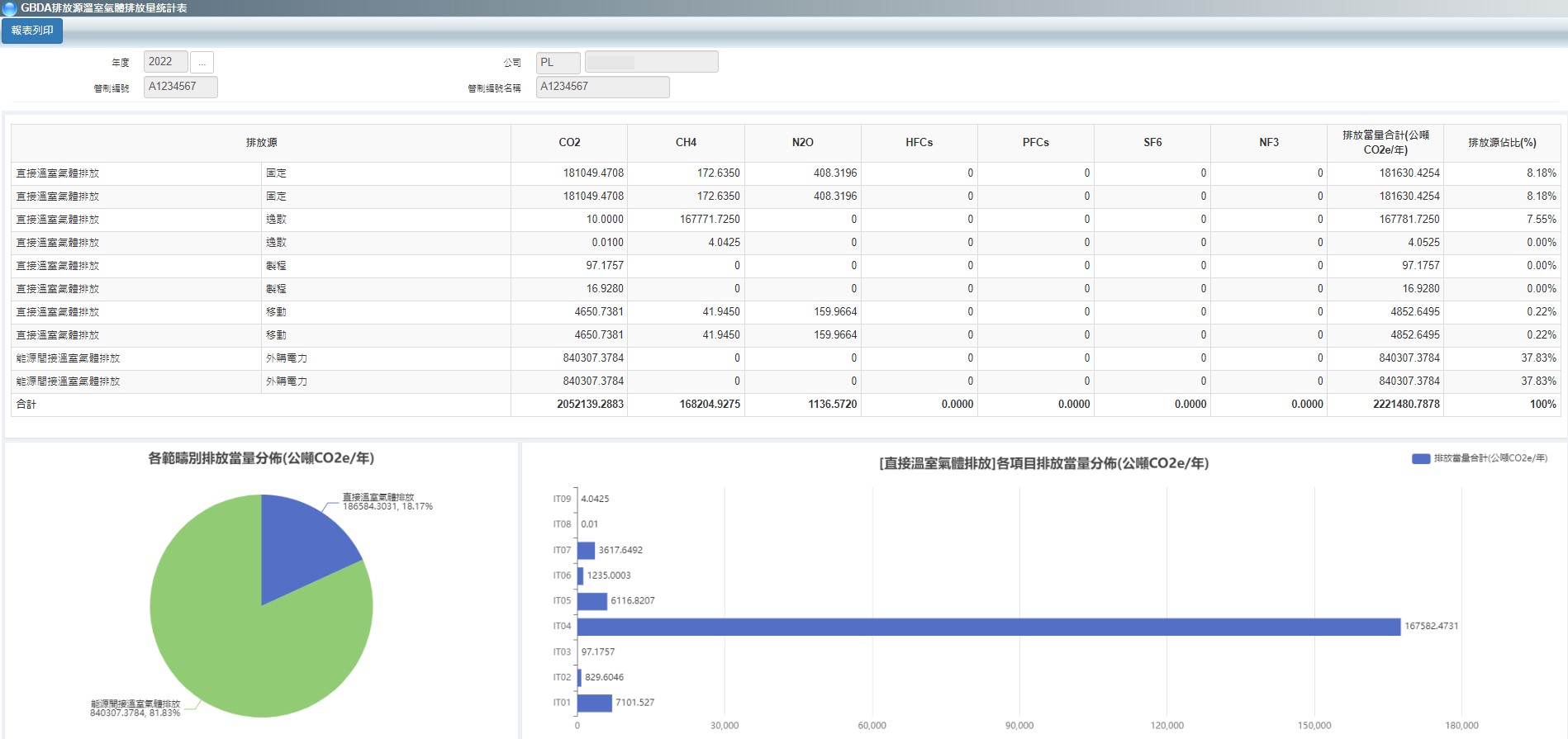Screen dimensions: 1568x739
Task: Click the 180,000 x-axis tick label
Action: (x=1461, y=726)
